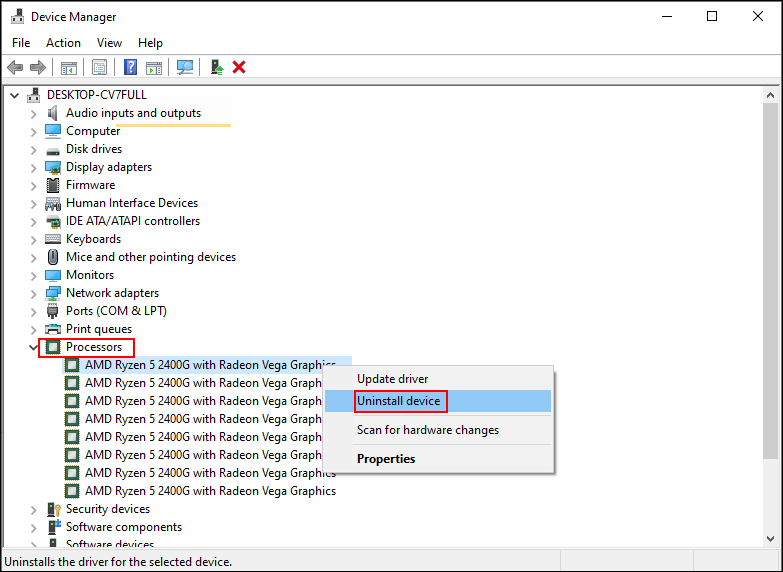The width and height of the screenshot is (783, 572).
Task: Expand the Disk drives category
Action: coord(33,150)
